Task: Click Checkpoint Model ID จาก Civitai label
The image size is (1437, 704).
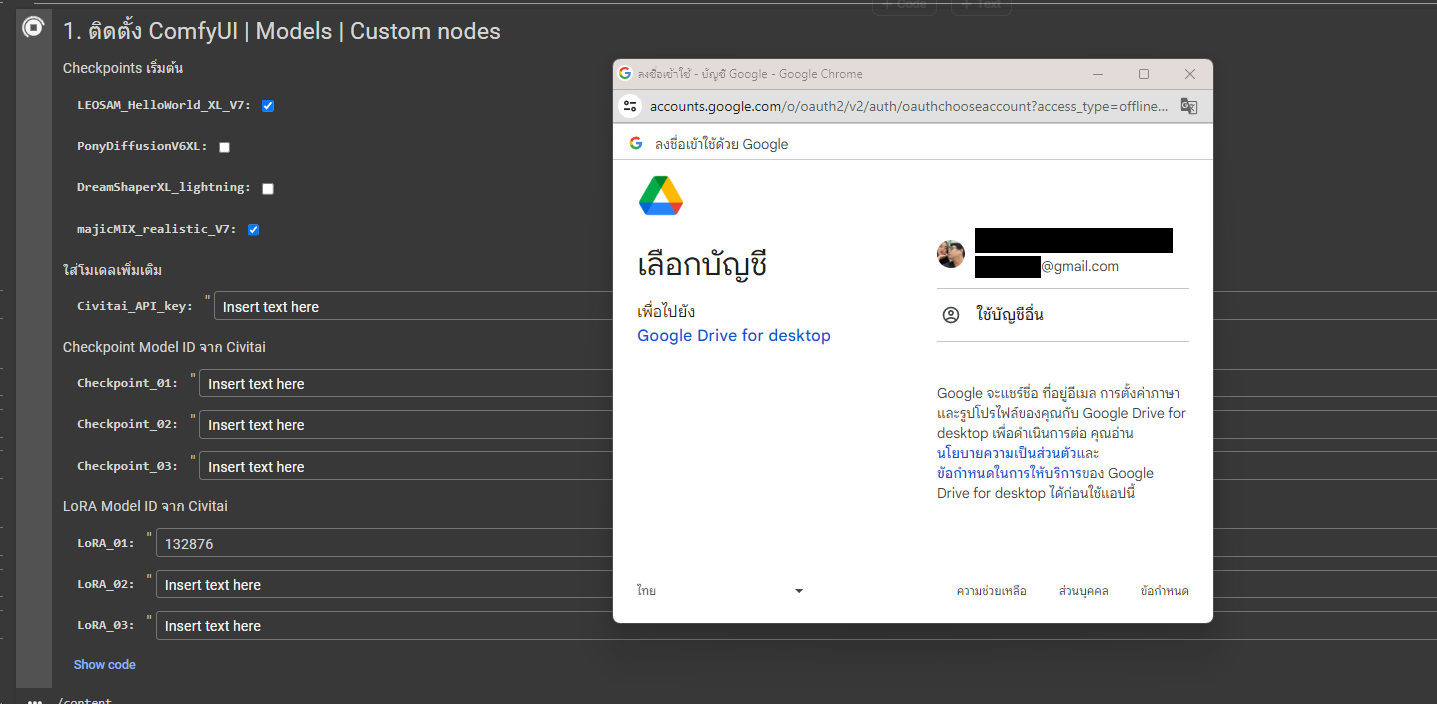Action: (x=164, y=347)
